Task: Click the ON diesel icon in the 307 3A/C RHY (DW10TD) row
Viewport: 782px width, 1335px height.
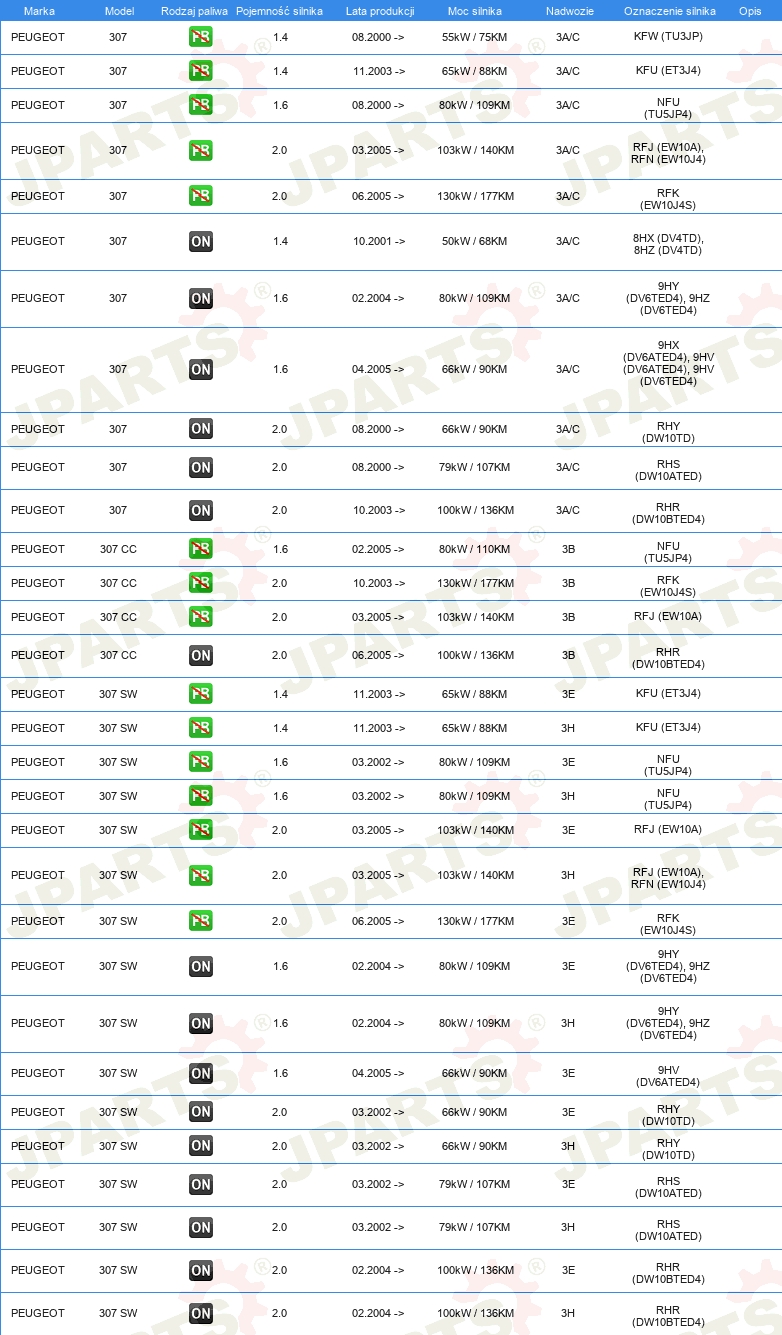Action: coord(201,429)
